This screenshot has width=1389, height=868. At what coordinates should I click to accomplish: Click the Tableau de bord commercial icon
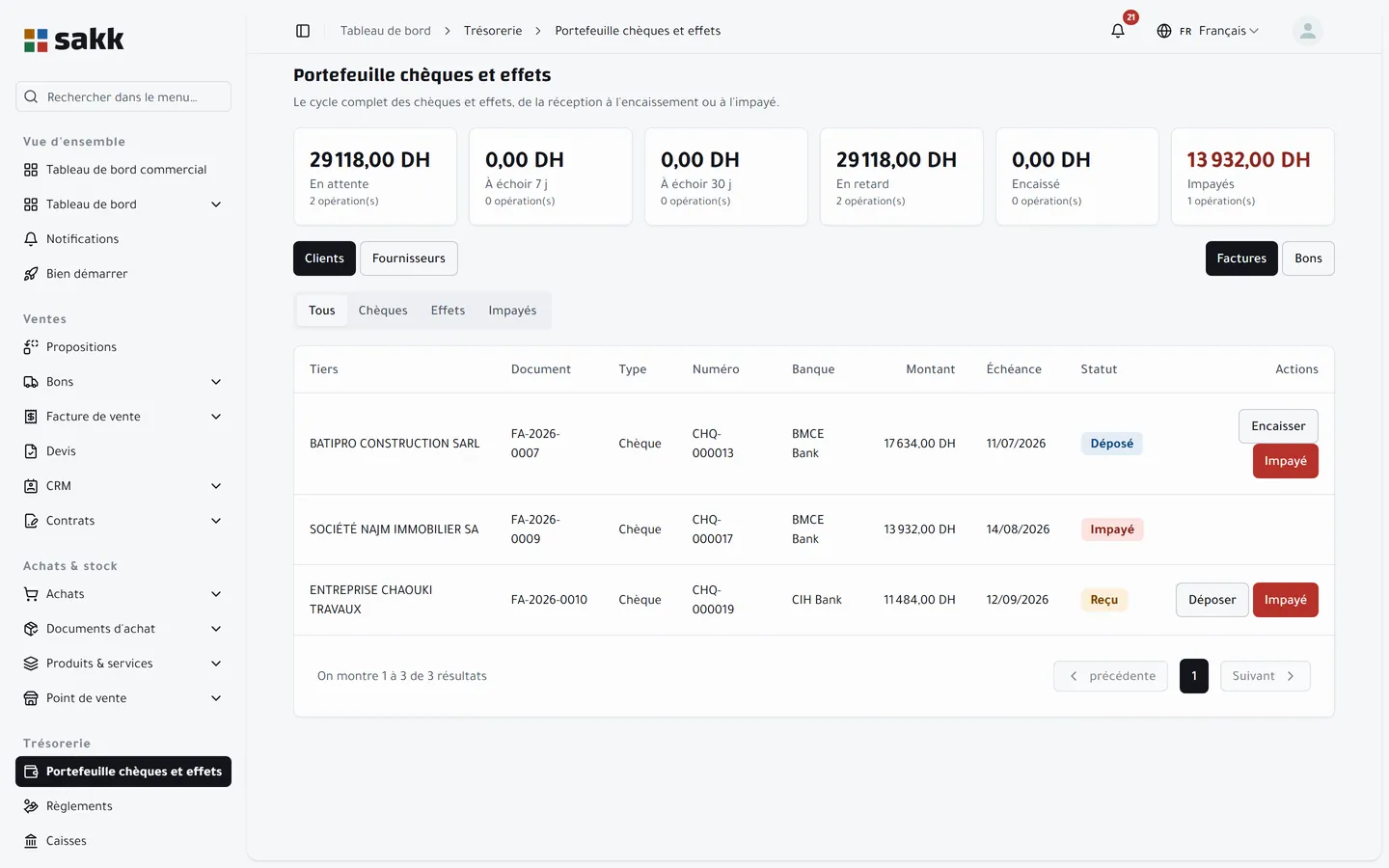point(31,170)
